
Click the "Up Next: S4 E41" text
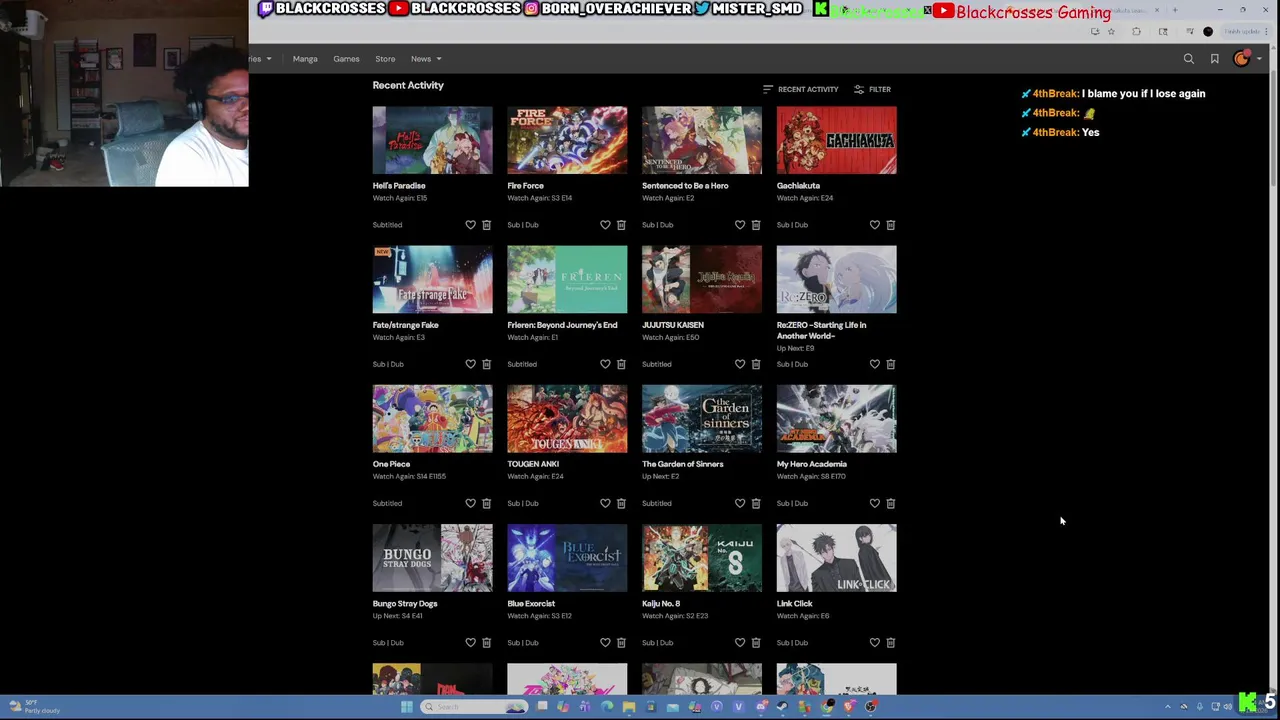pyautogui.click(x=397, y=616)
